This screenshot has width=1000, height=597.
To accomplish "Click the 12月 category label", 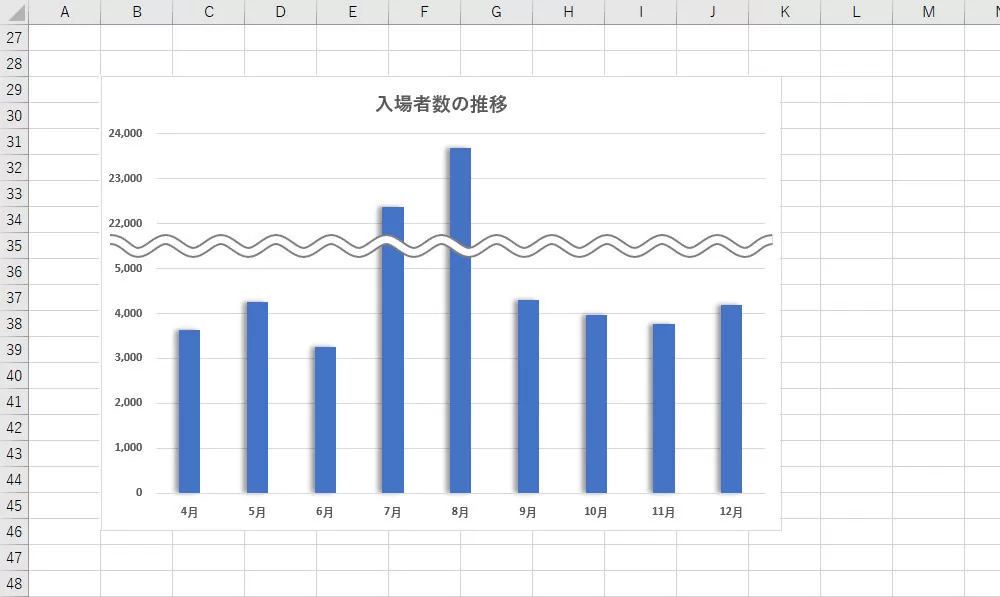I will (x=732, y=512).
